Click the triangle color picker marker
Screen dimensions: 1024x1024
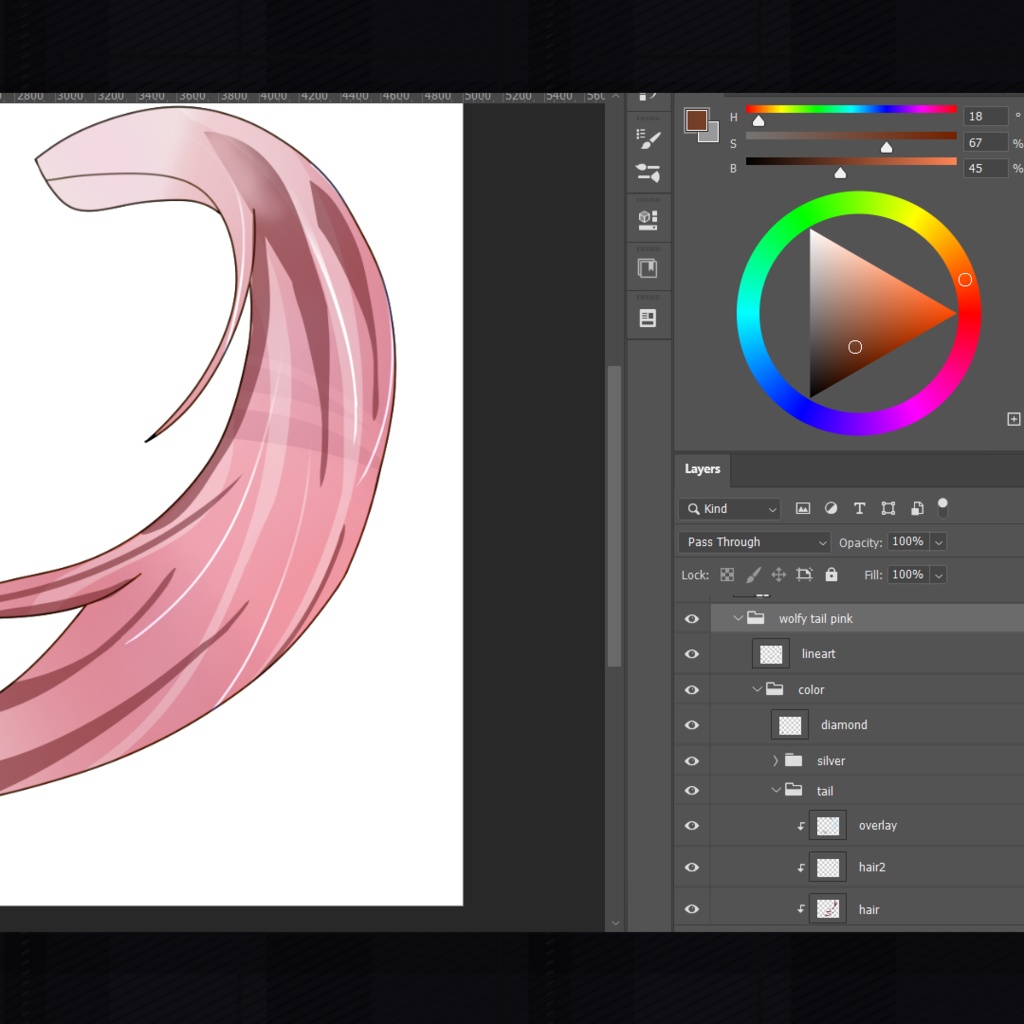coord(855,347)
